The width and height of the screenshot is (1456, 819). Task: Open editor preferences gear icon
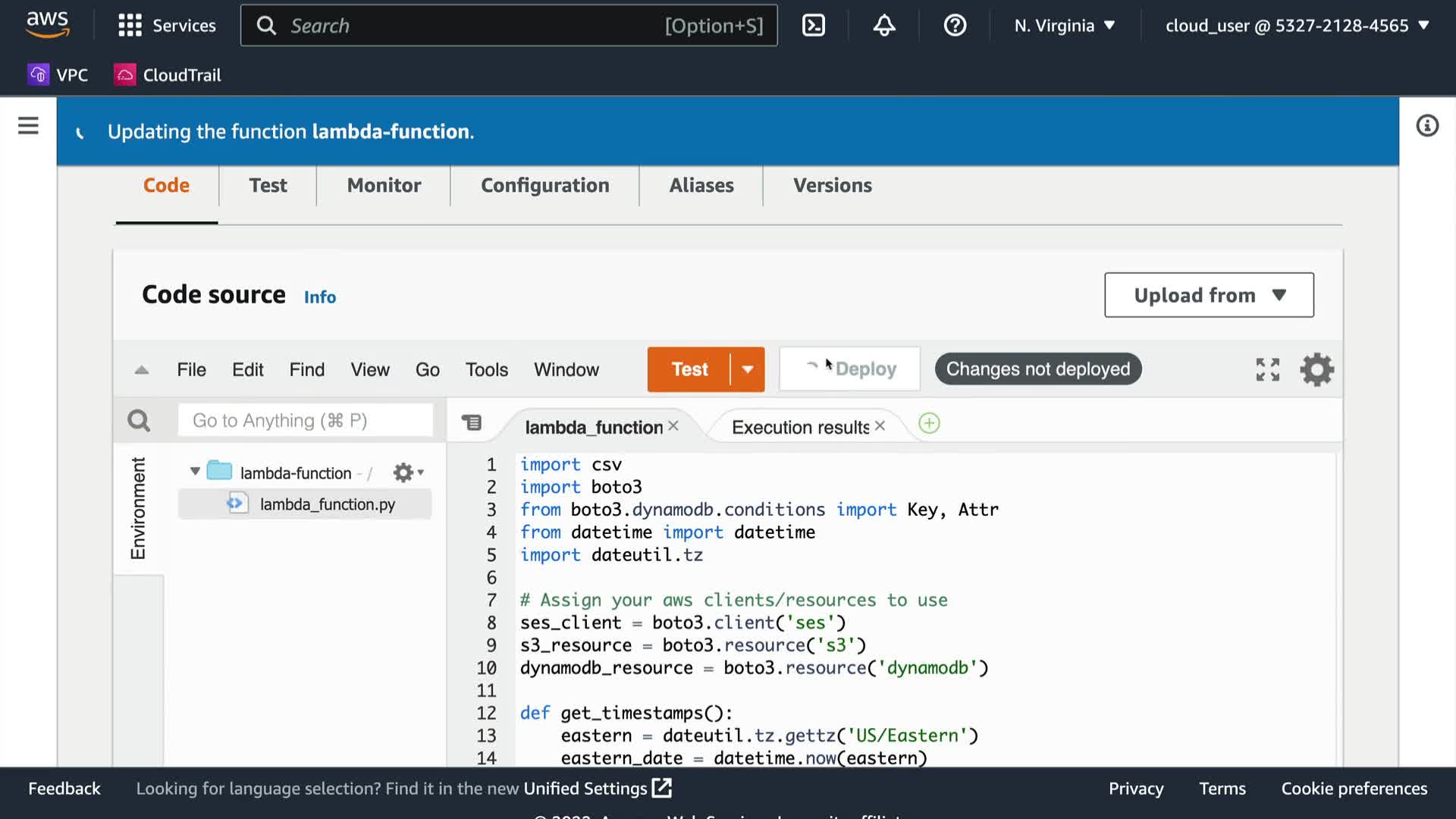[x=1316, y=369]
